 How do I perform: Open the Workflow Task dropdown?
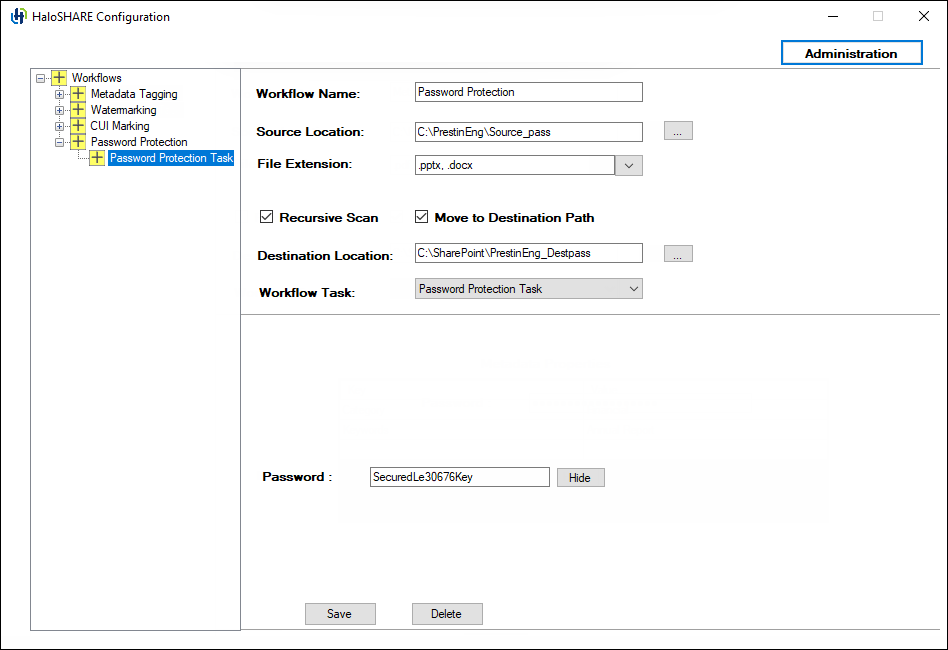[634, 288]
